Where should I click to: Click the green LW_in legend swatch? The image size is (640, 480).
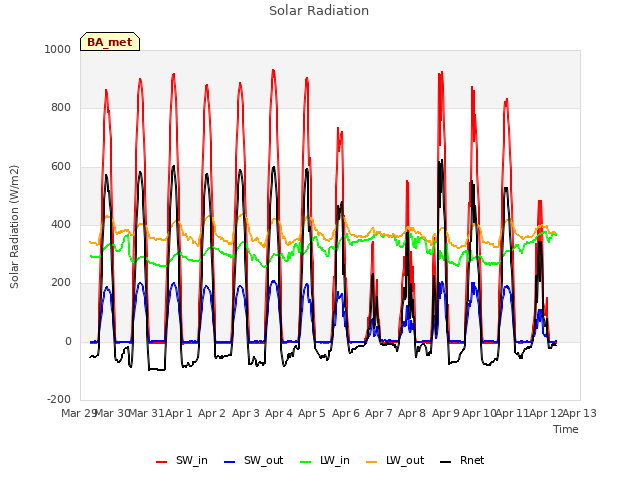[x=306, y=462]
